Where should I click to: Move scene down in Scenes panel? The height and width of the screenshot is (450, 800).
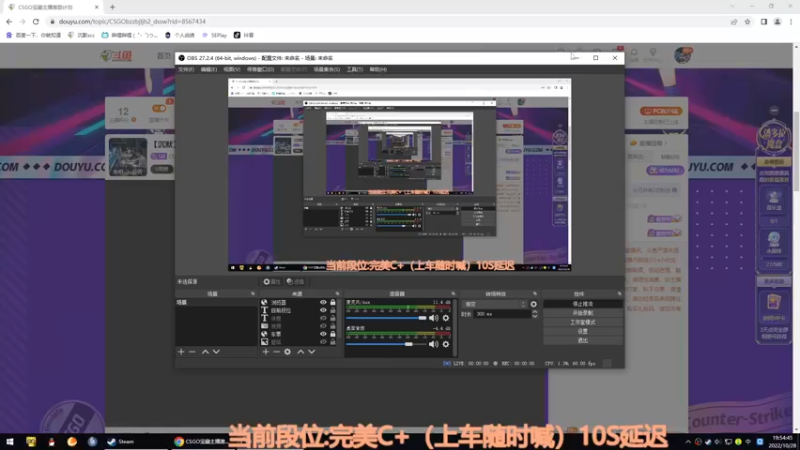pyautogui.click(x=216, y=352)
